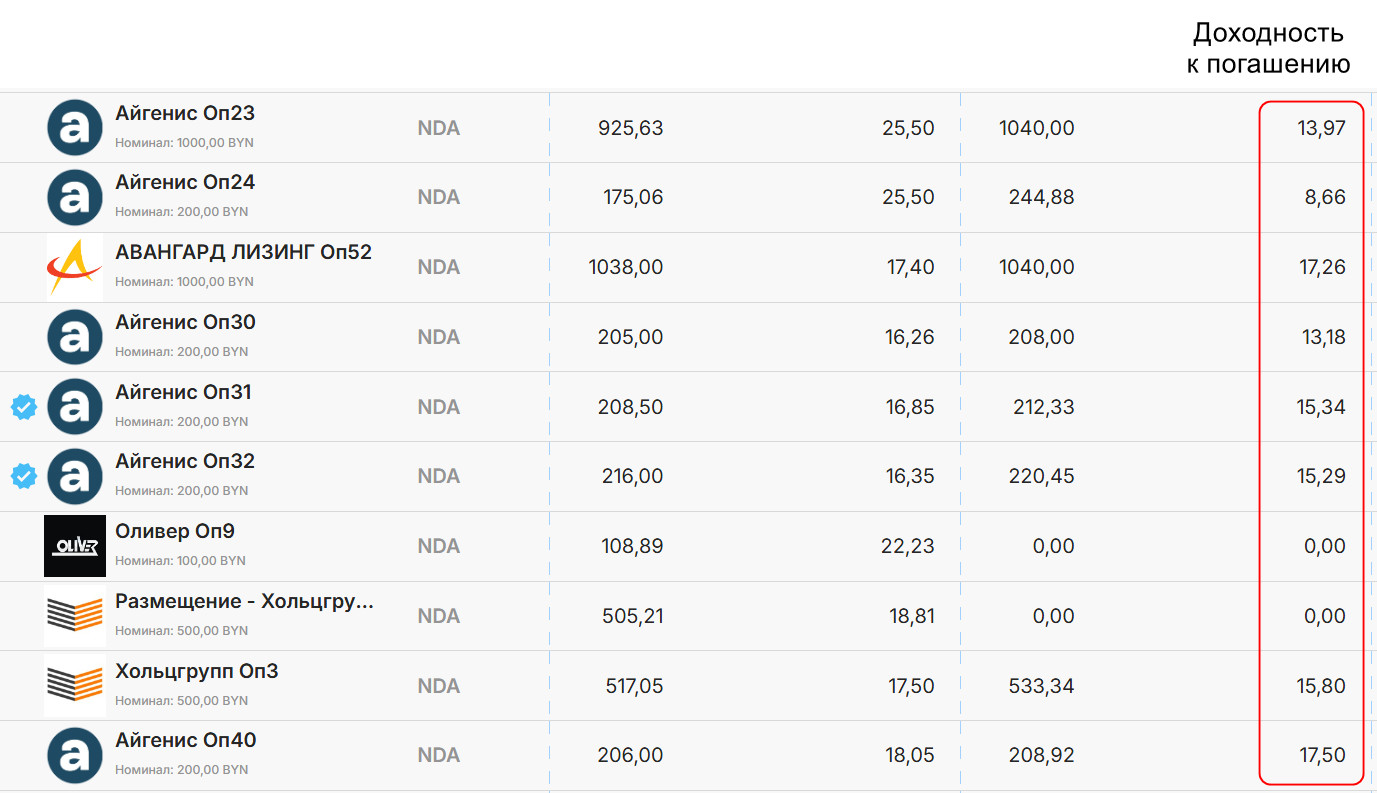The image size is (1377, 793).
Task: Click the 1038,00 price for АВАНГАРД ЛИЗИНГ Оп52
Action: coord(626,267)
